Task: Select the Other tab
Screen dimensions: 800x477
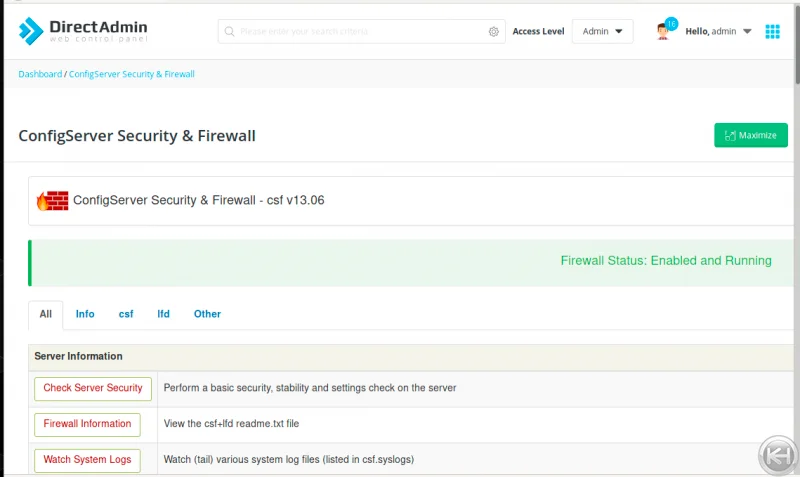Action: (207, 314)
